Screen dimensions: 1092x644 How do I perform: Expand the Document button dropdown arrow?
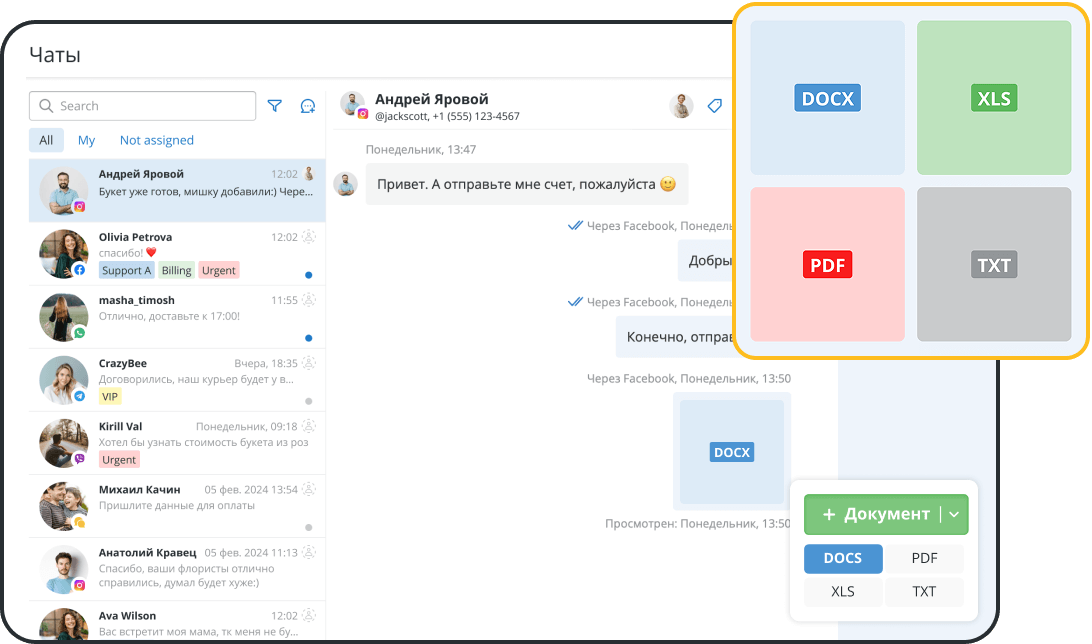(x=954, y=514)
